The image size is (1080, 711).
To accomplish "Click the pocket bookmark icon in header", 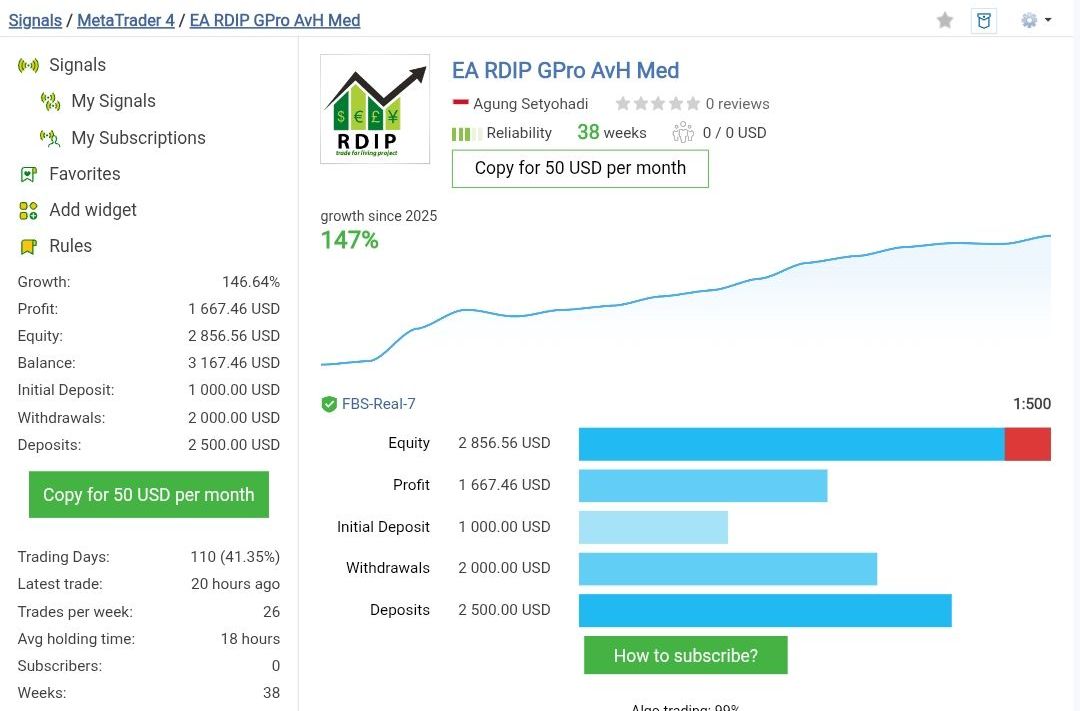I will (x=984, y=20).
